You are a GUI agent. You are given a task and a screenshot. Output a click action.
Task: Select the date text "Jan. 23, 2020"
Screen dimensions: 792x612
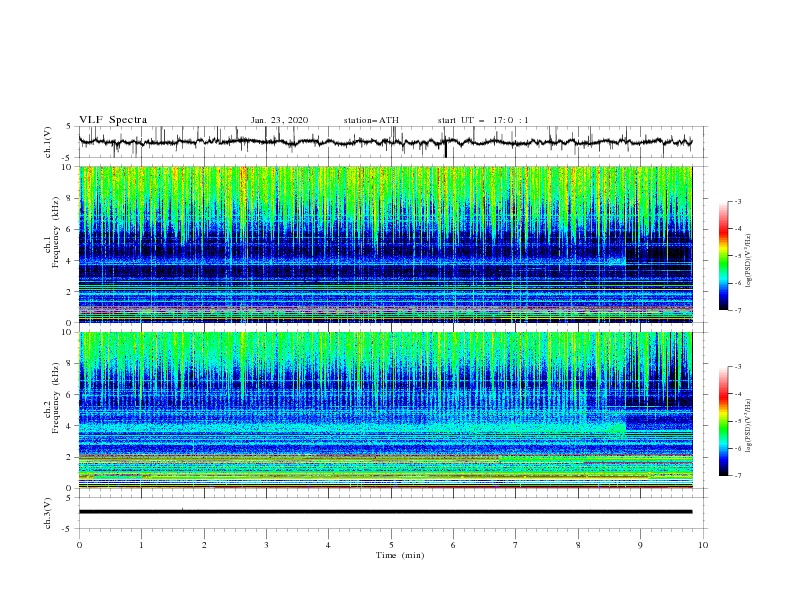point(279,120)
